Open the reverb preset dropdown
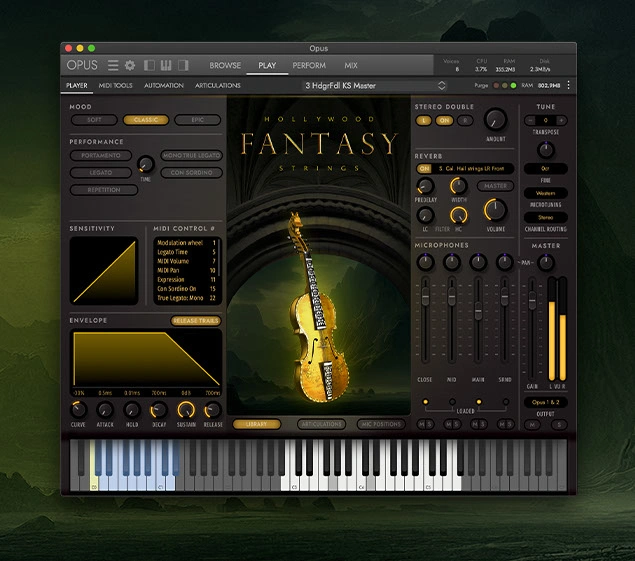Screen dimensions: 635x561 472,169
